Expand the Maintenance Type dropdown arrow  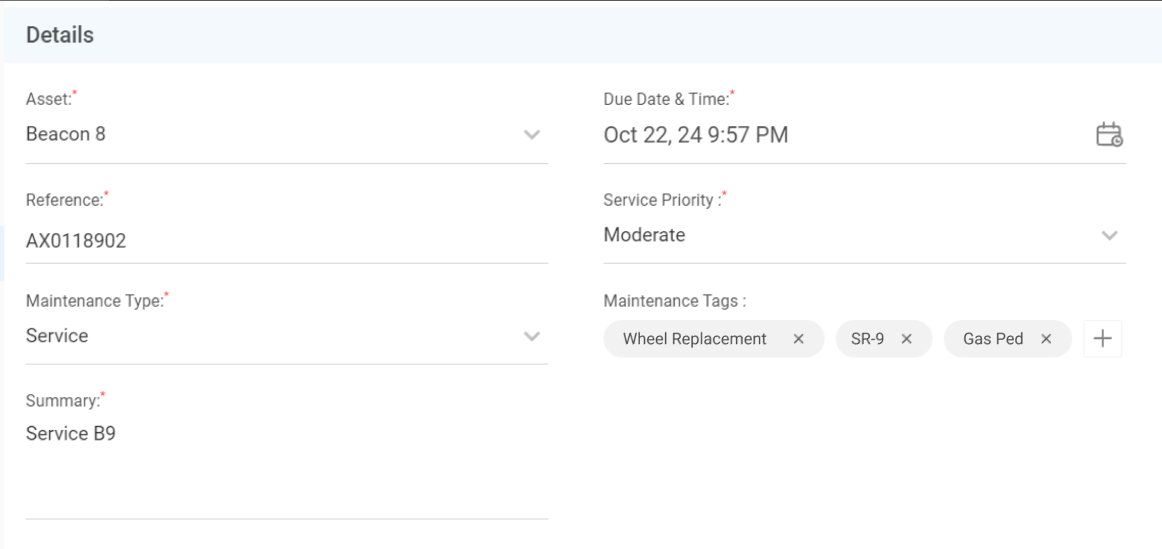click(x=532, y=336)
